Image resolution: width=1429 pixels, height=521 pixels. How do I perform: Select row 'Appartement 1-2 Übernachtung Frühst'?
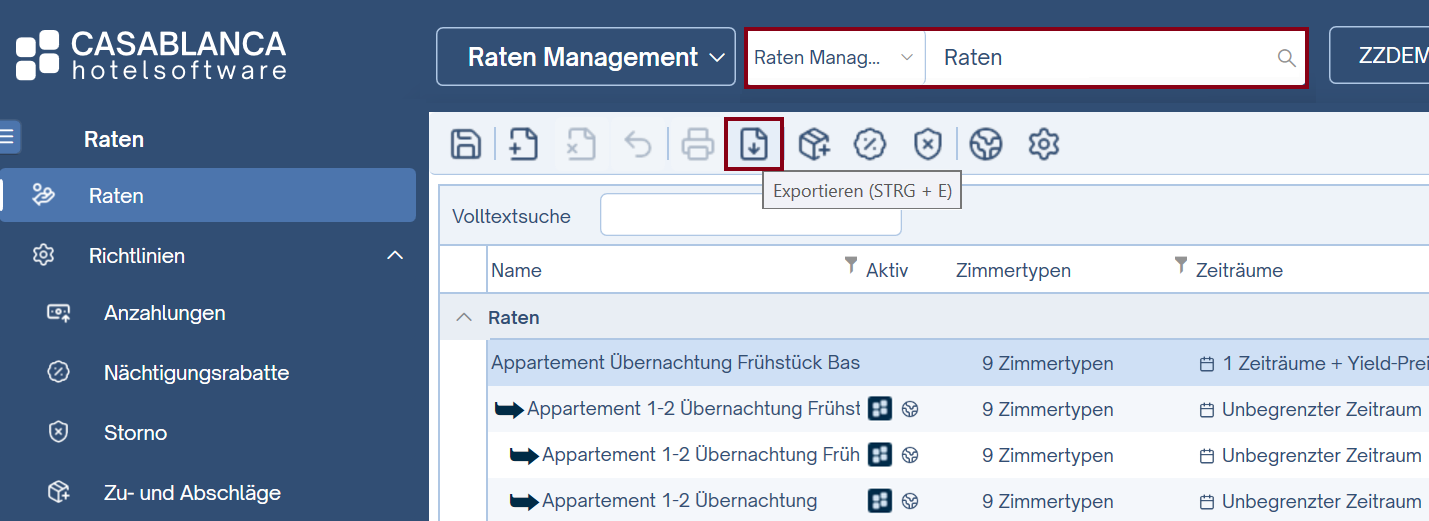(x=958, y=409)
